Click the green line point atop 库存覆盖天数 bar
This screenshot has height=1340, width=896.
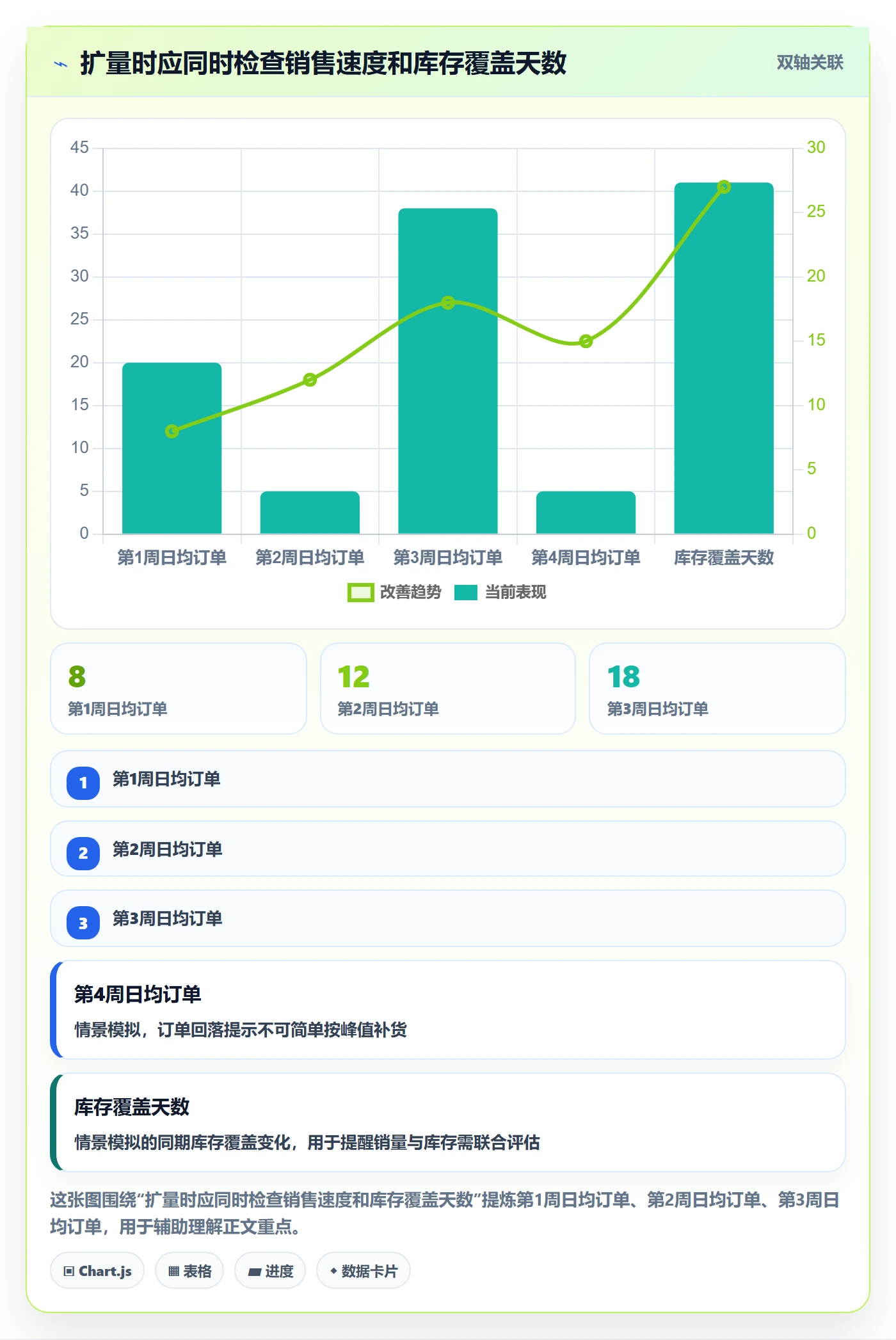(x=724, y=187)
